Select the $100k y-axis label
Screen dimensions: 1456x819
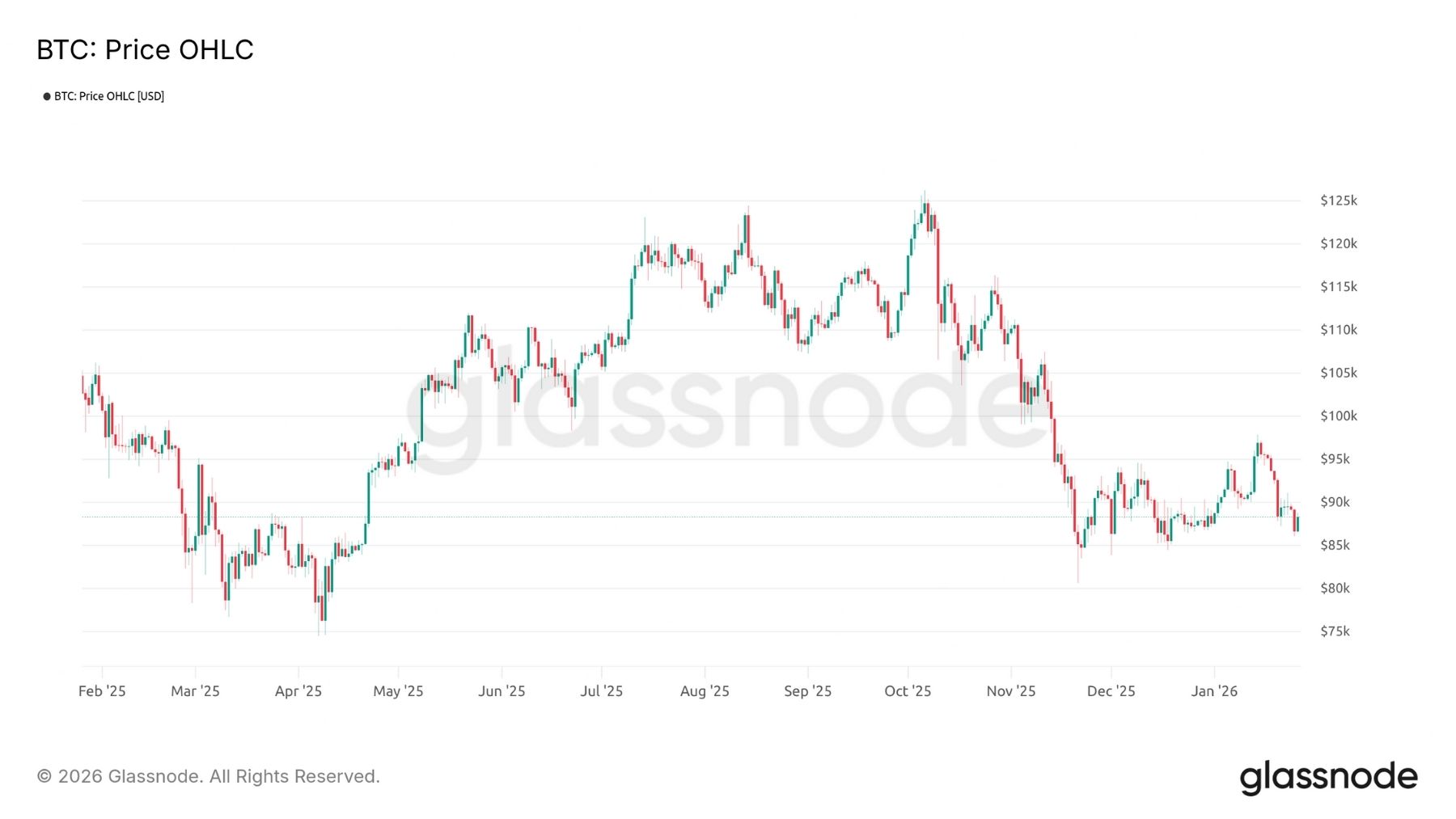[1339, 416]
